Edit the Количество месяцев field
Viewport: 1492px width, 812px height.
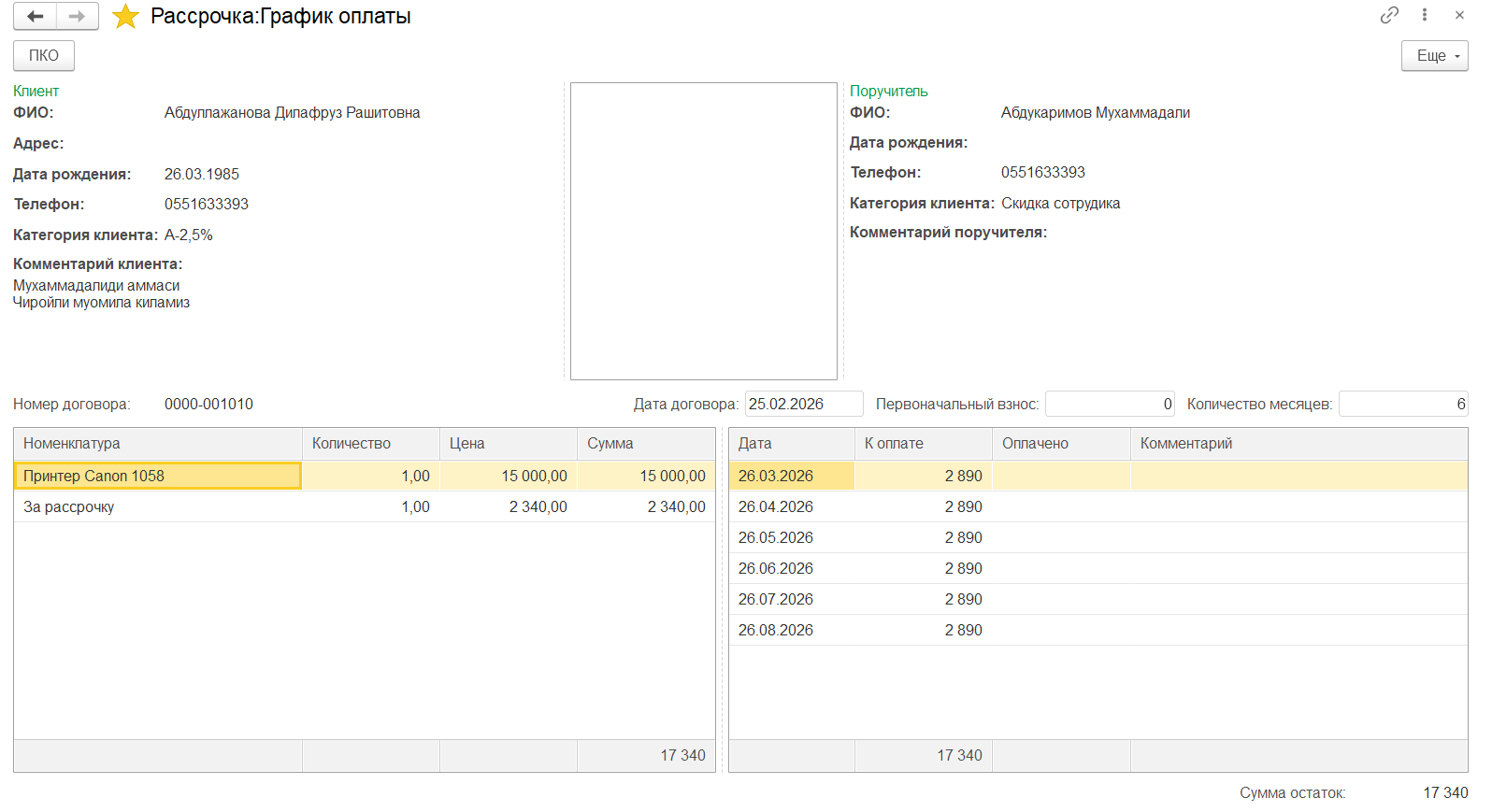click(1402, 405)
